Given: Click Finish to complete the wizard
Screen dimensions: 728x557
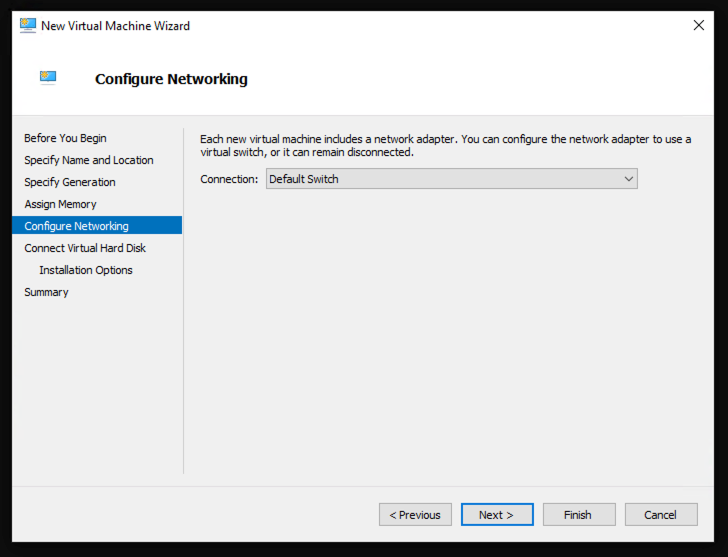Looking at the screenshot, I should click(577, 515).
